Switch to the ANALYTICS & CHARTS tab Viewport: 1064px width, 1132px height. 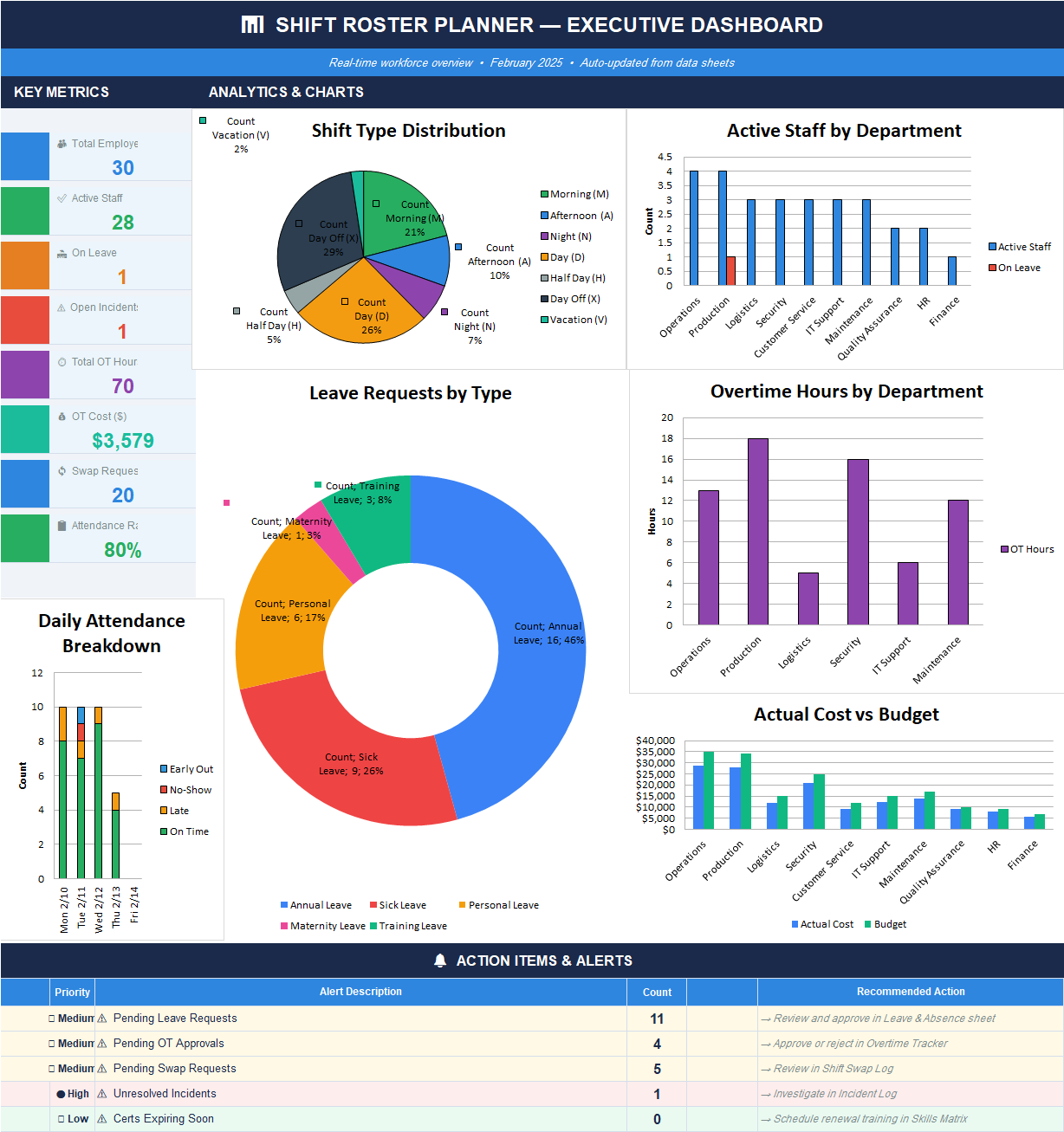click(x=286, y=93)
